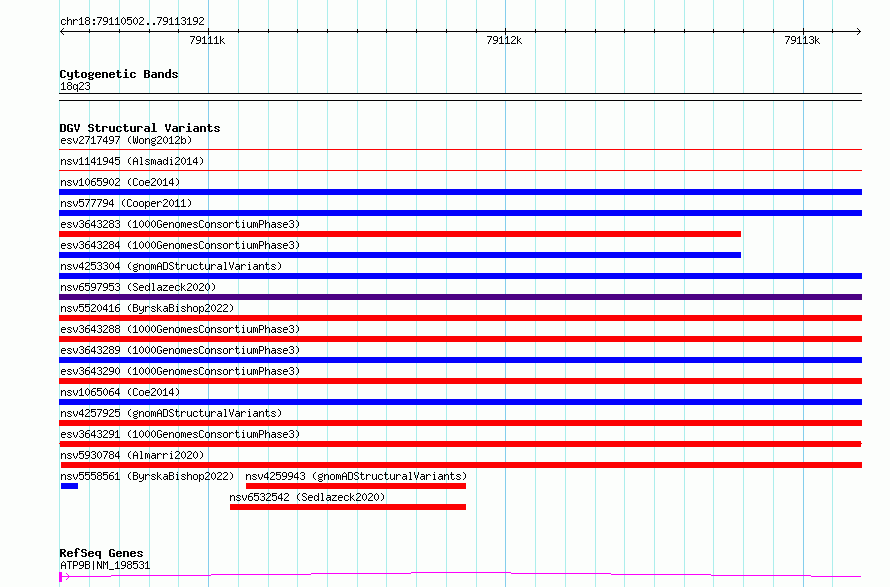
Task: Select the blue nsv1065902 variant bar
Action: pos(460,192)
